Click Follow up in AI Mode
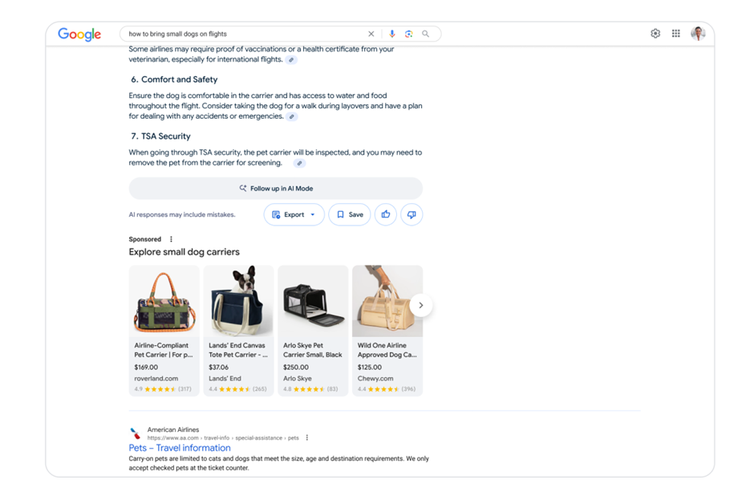 (275, 188)
